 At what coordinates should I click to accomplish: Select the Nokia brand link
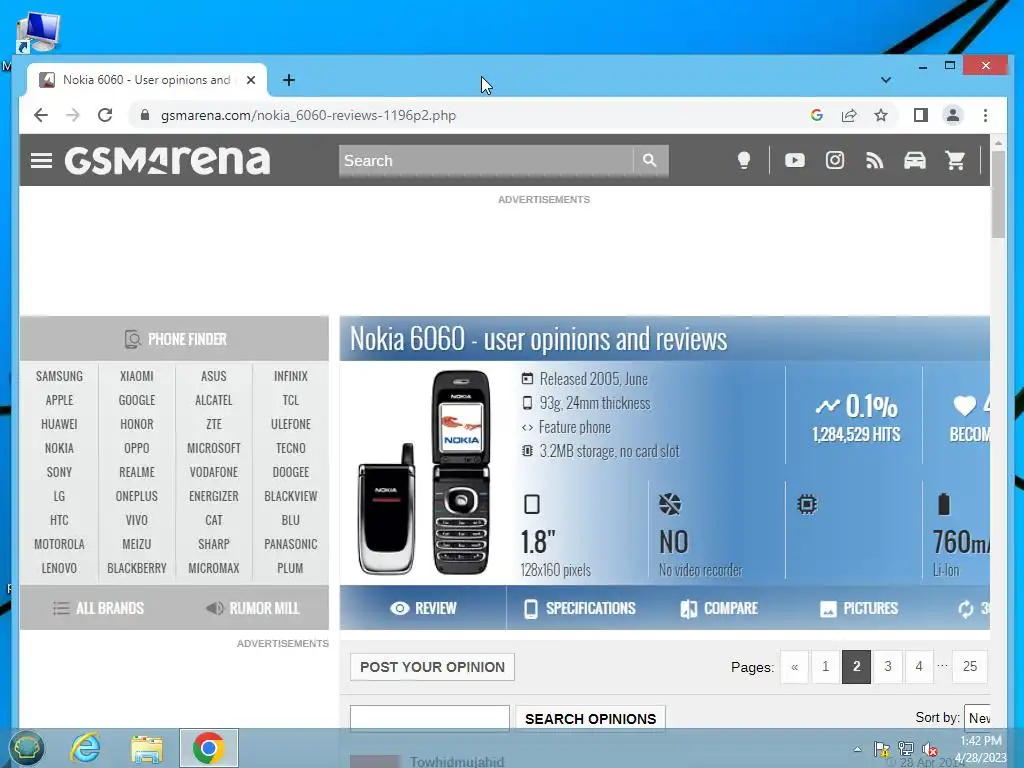click(x=59, y=448)
